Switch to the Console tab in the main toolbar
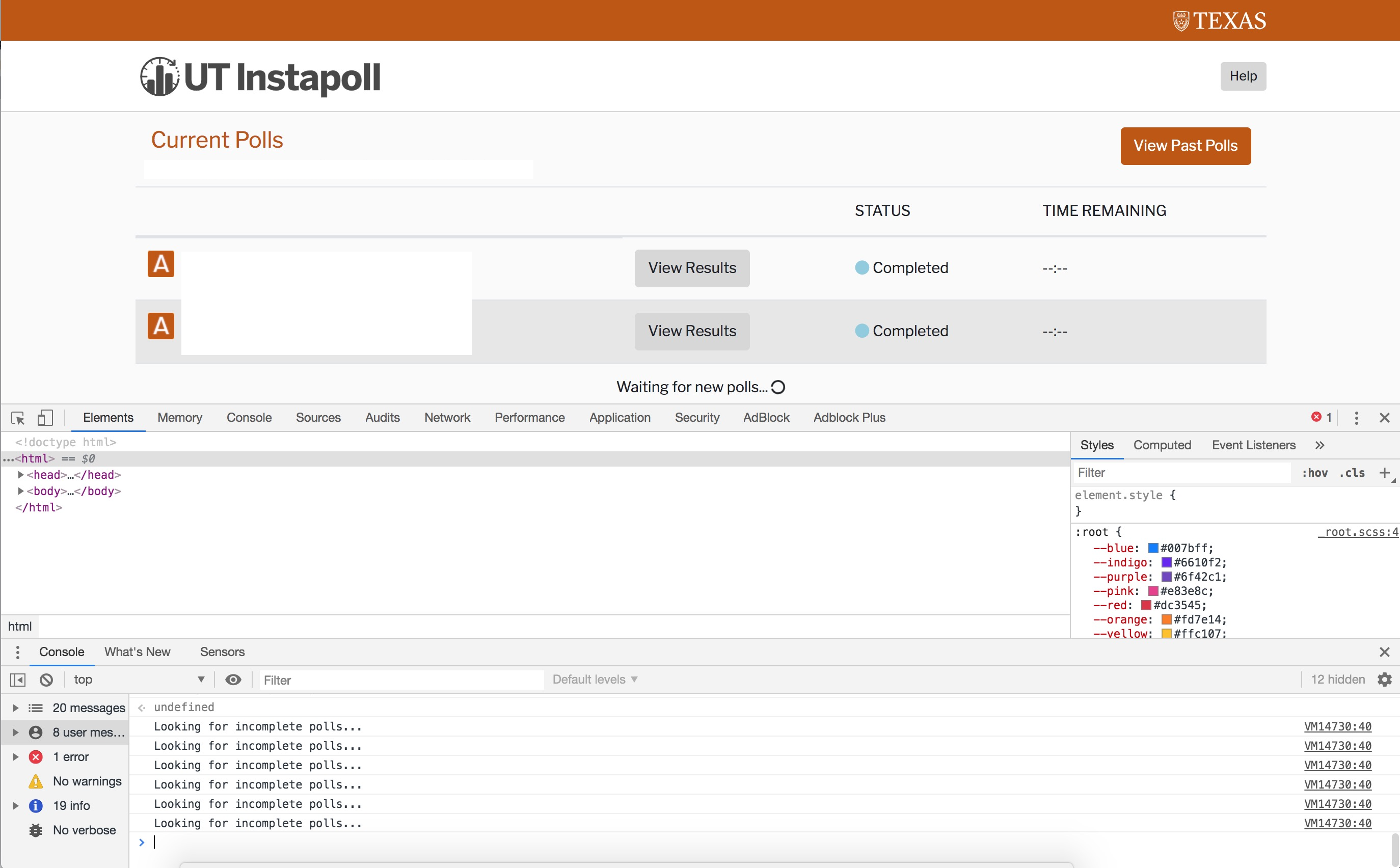Screen dimensions: 1400x868 tap(249, 417)
